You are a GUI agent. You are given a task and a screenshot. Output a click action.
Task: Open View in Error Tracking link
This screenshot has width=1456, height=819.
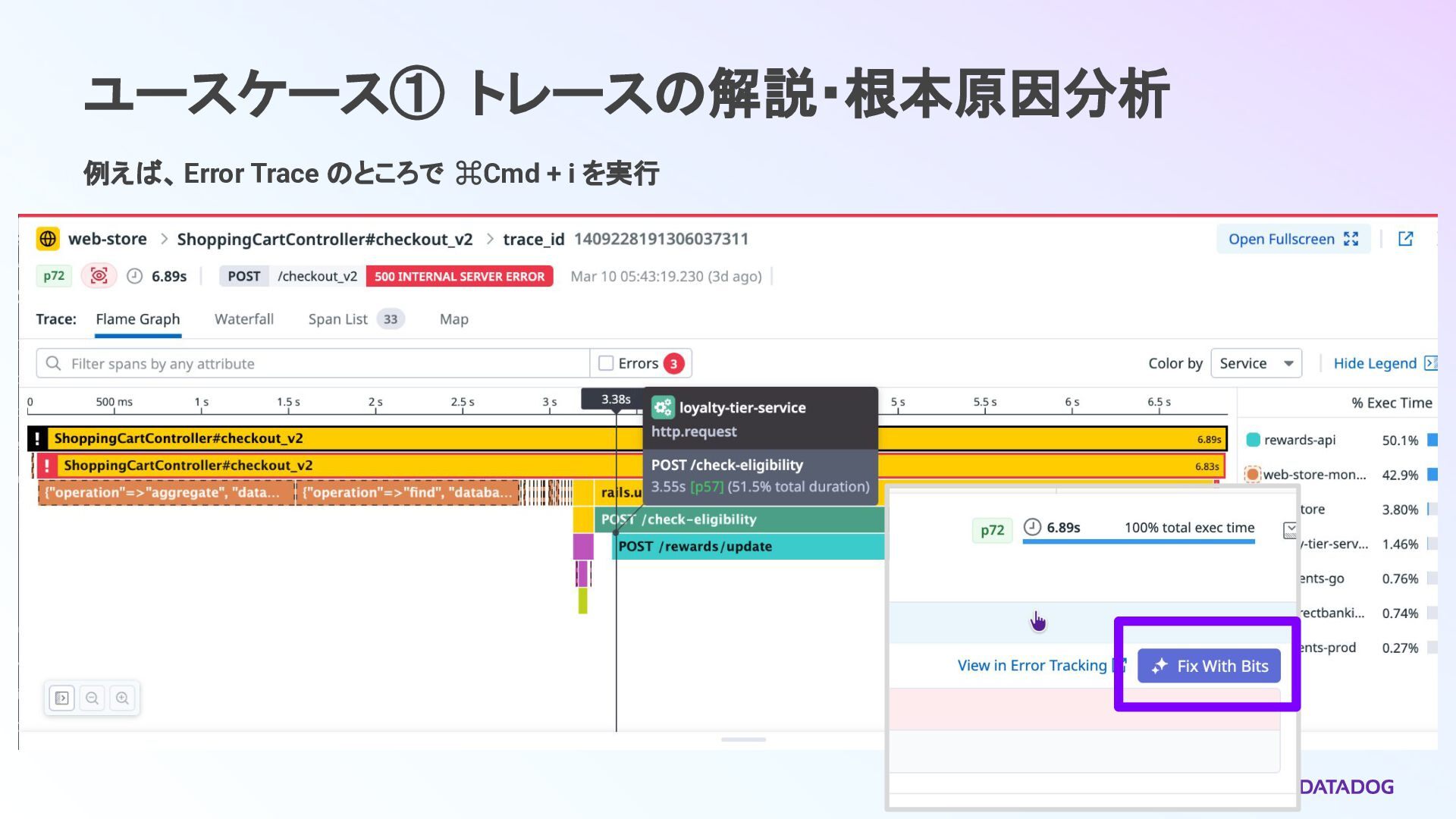point(1032,666)
